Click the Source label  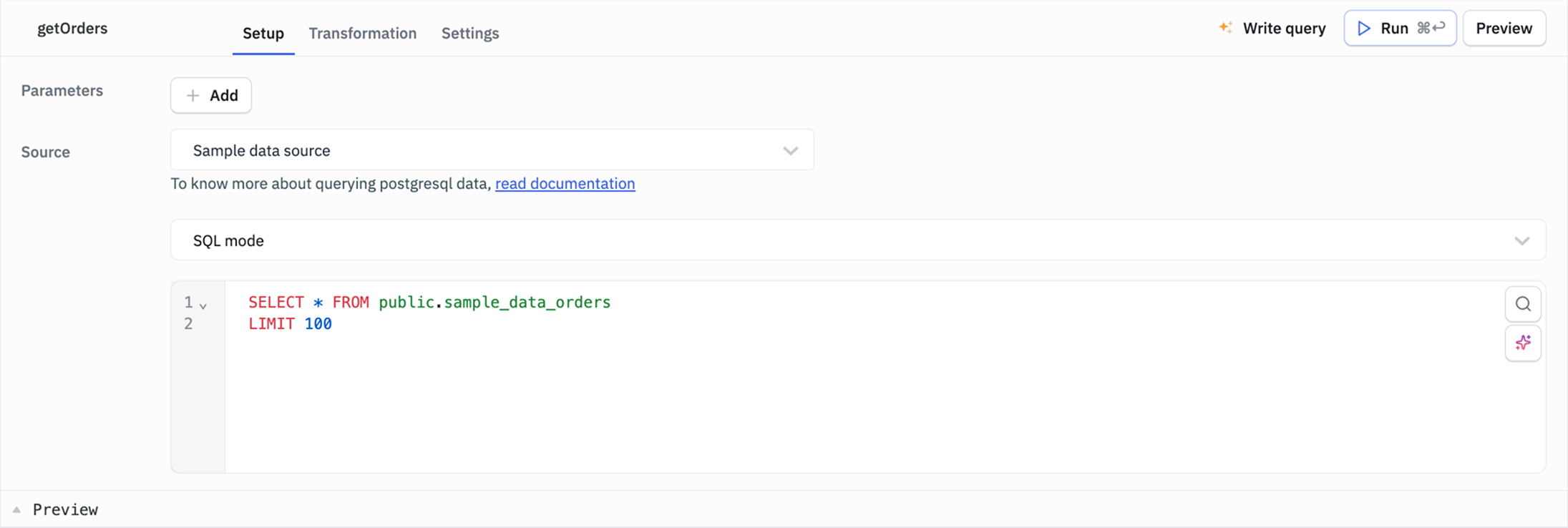pos(45,152)
